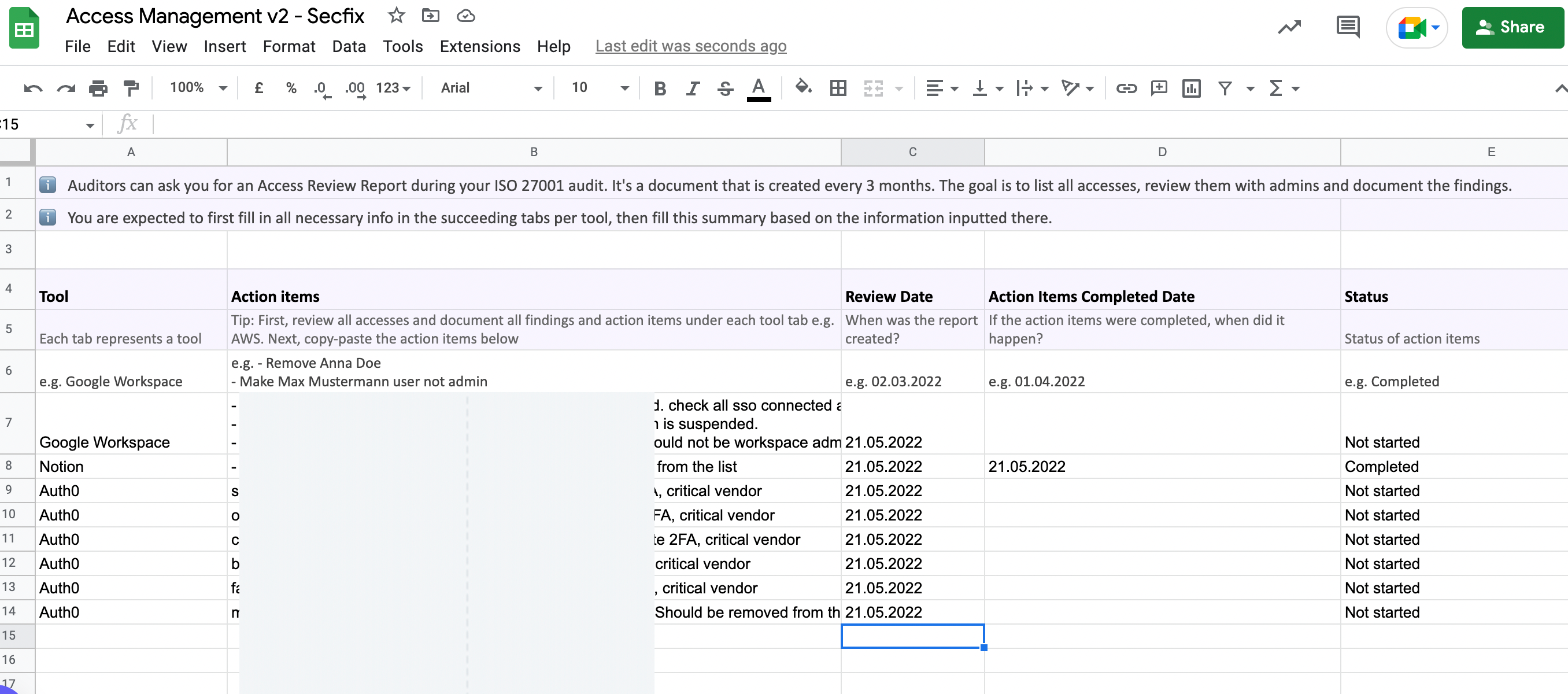Click the Undo icon

coord(33,88)
